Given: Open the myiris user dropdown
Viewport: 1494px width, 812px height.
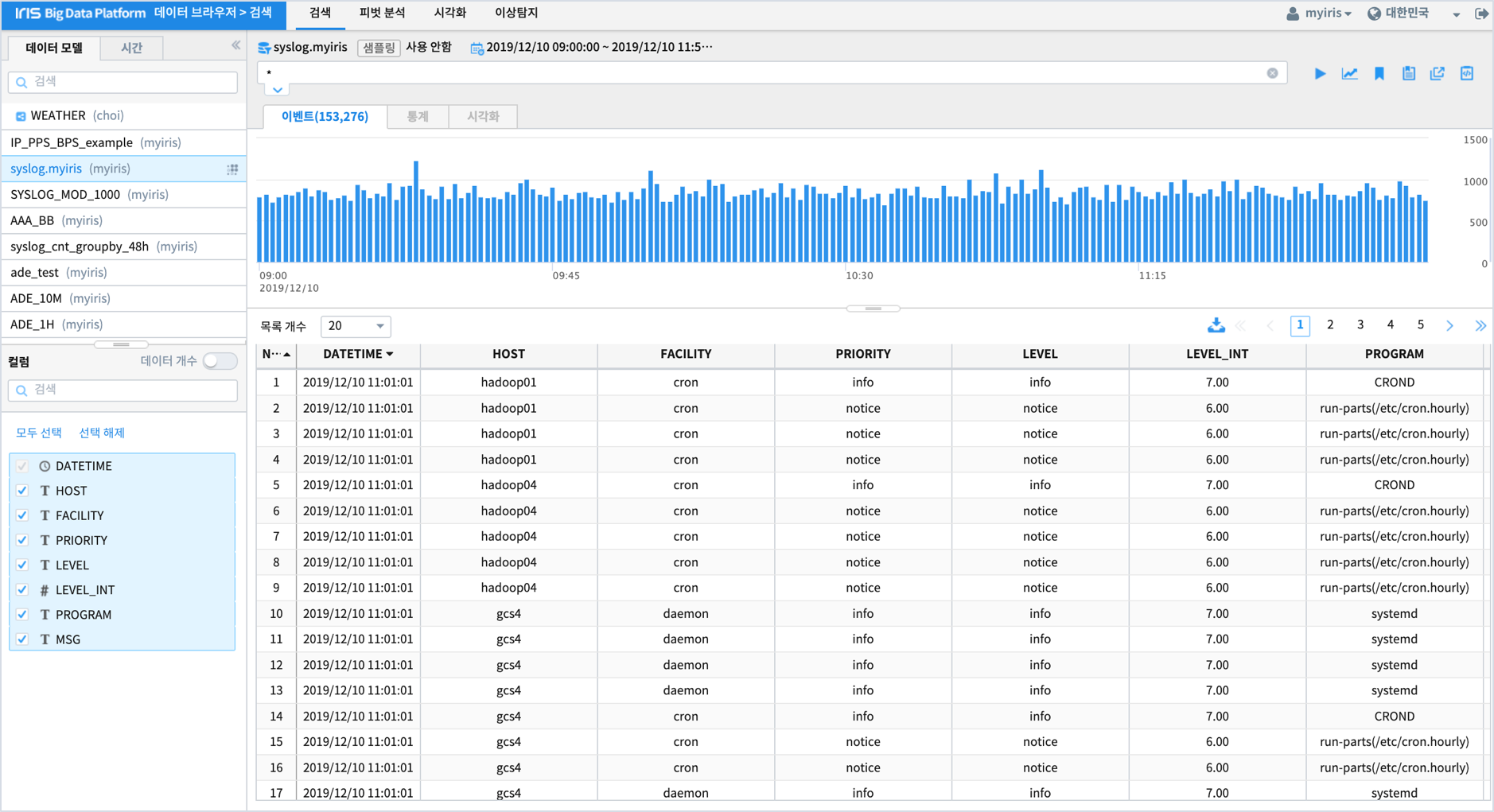Looking at the screenshot, I should tap(1327, 14).
